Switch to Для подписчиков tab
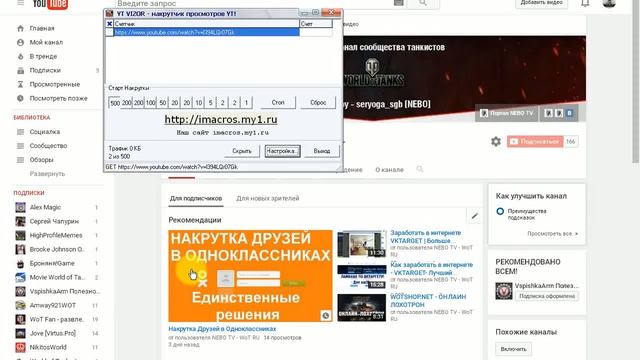Viewport: 640px width, 360px height. [196, 198]
